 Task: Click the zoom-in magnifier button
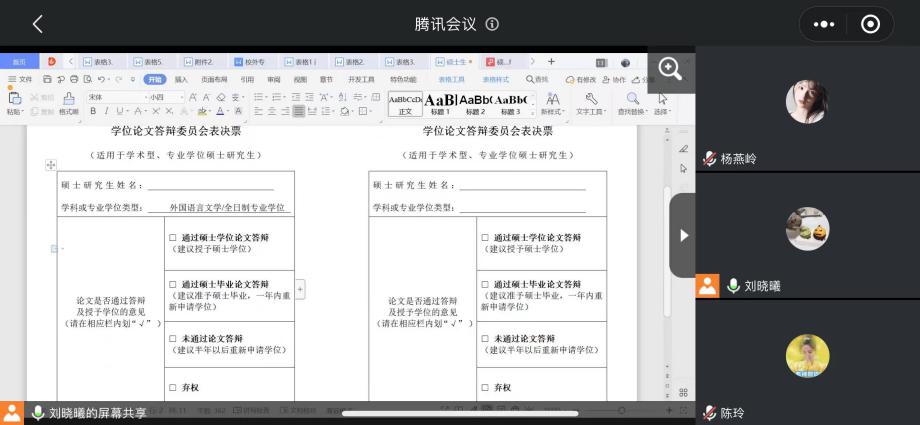[x=670, y=69]
